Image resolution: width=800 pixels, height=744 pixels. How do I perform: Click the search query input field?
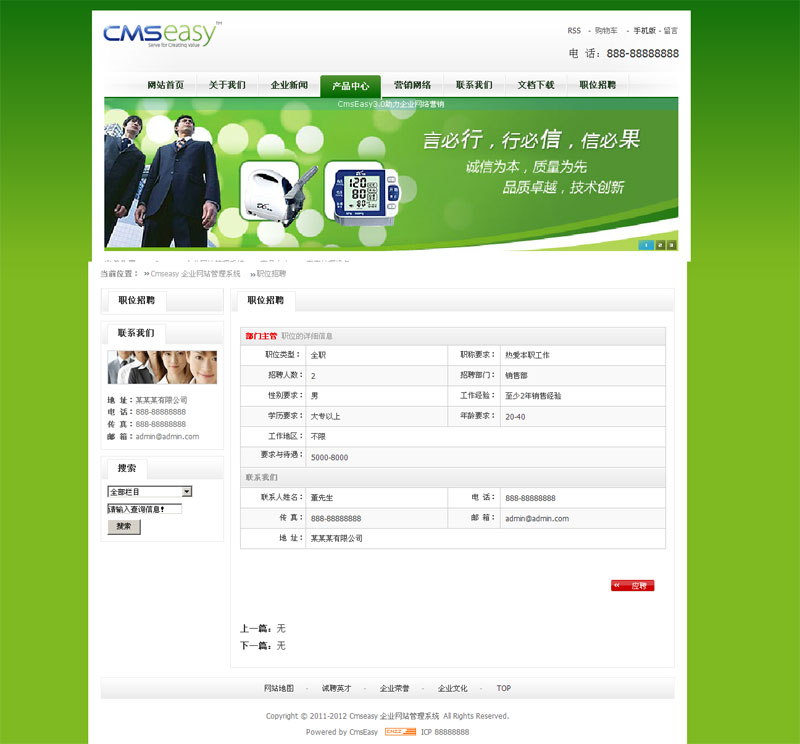(x=145, y=509)
